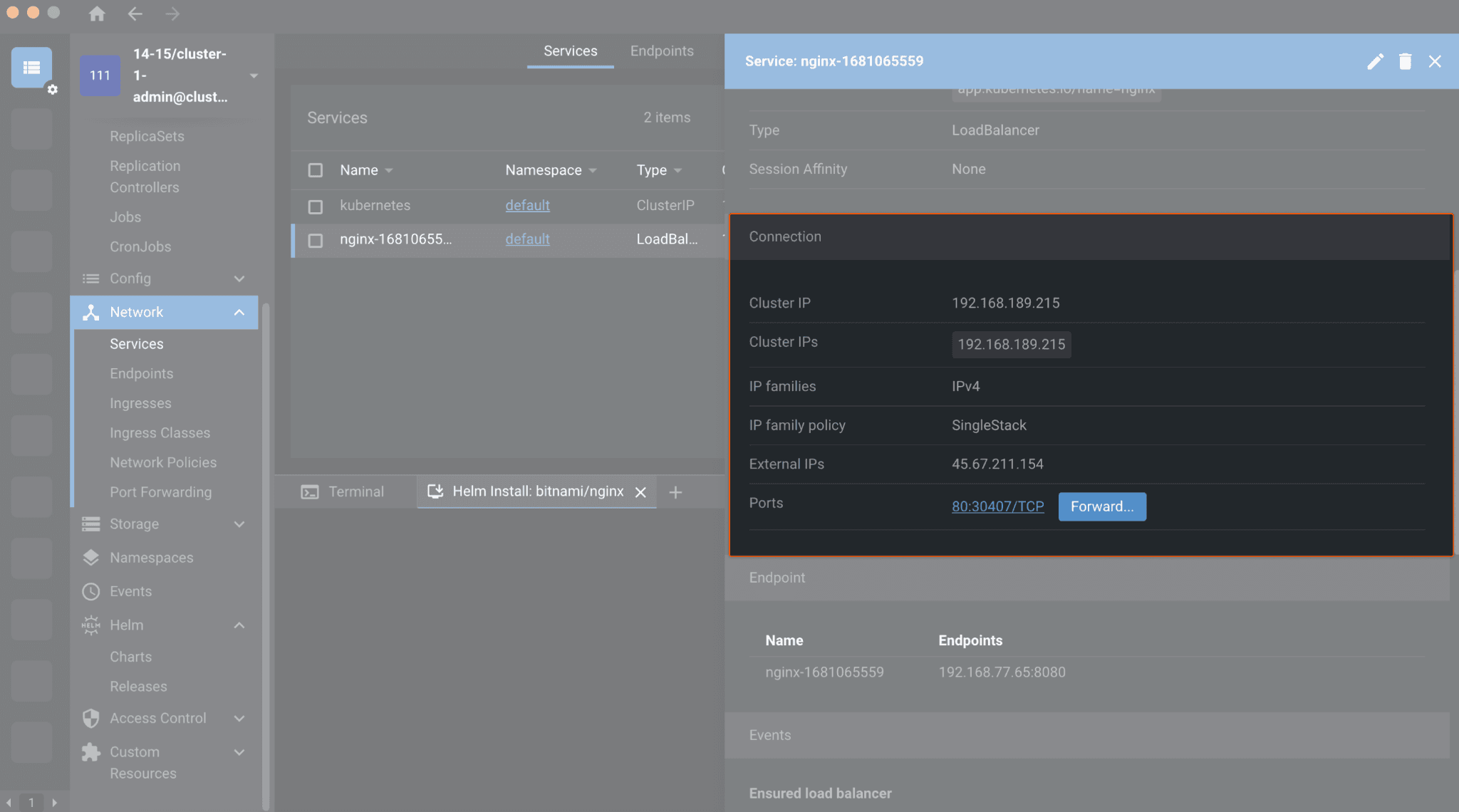Viewport: 1459px width, 812px height.
Task: Click the Forward... button for ports
Action: coord(1102,506)
